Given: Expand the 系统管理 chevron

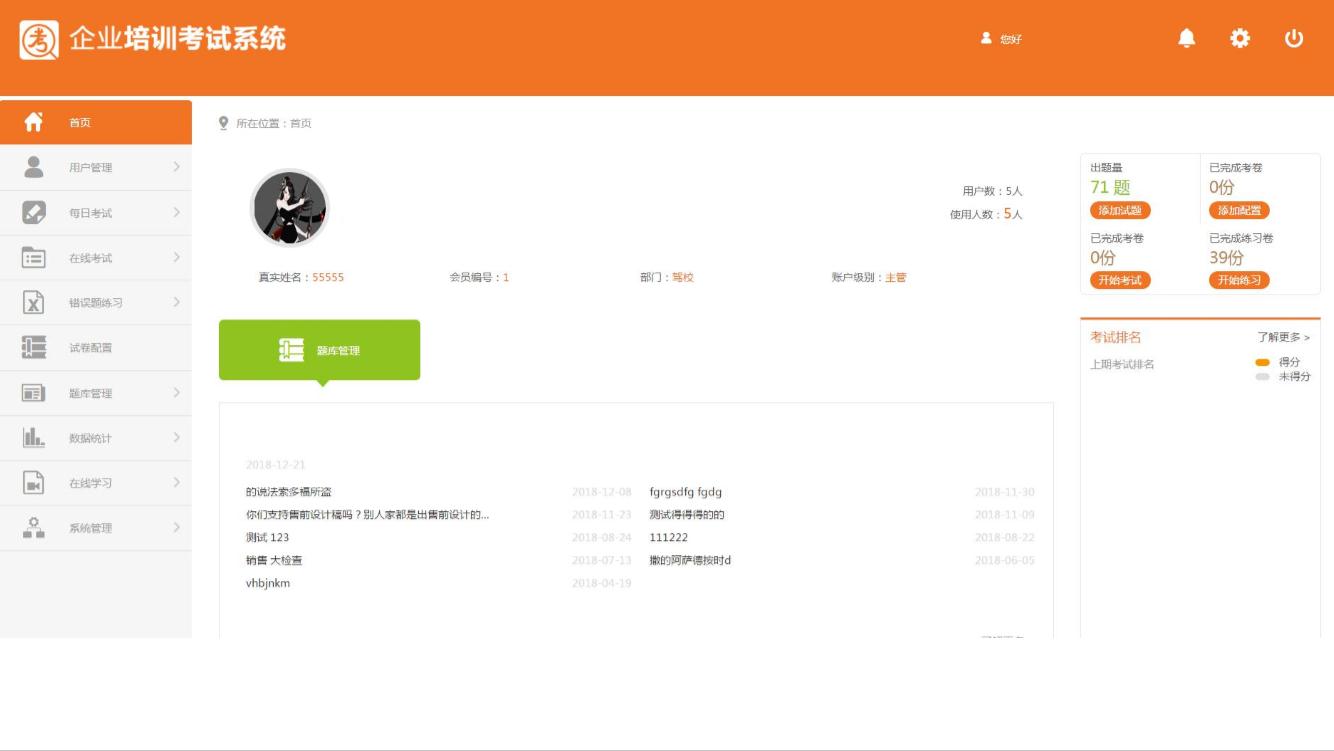Looking at the screenshot, I should [176, 527].
